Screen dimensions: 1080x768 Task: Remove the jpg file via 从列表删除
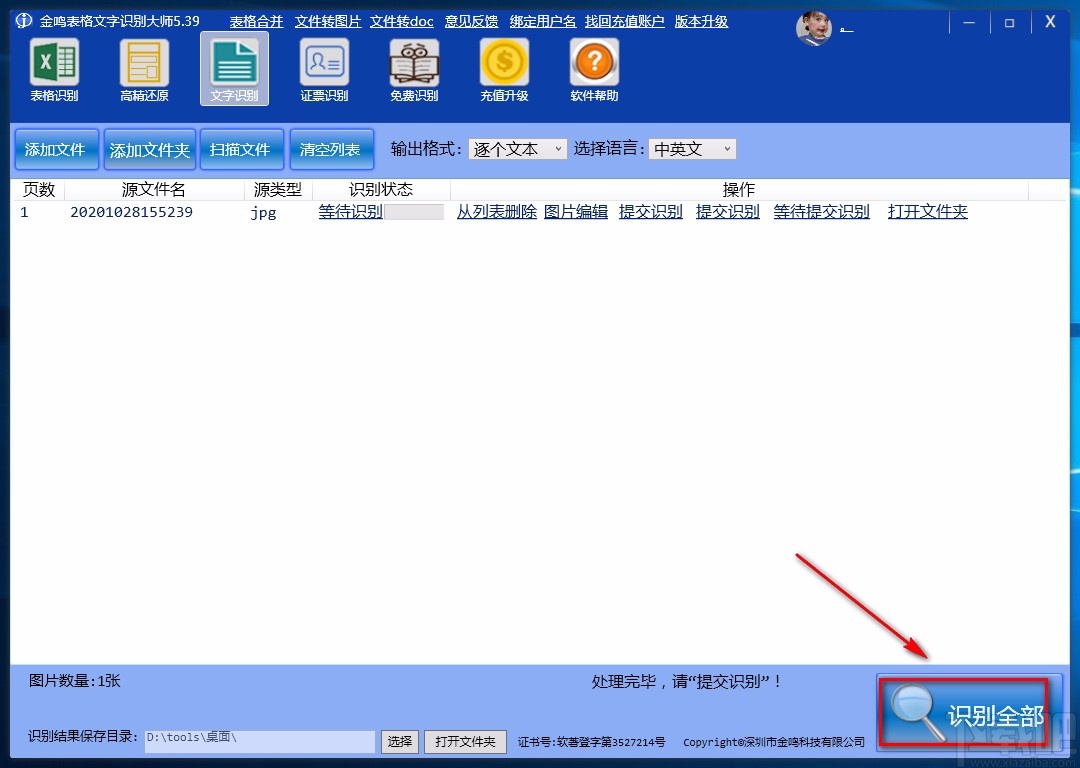496,211
